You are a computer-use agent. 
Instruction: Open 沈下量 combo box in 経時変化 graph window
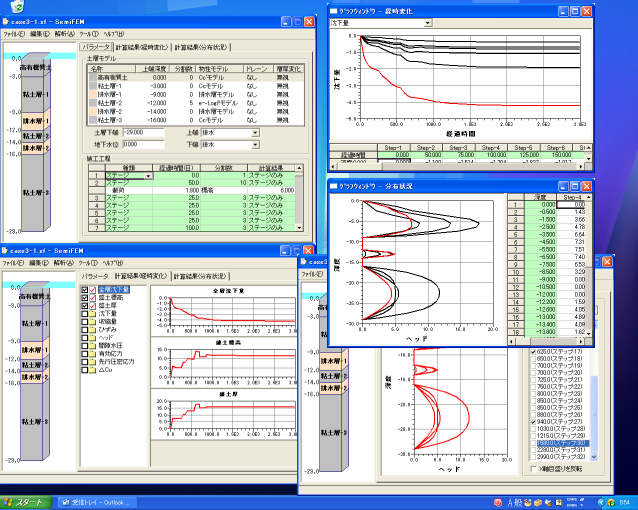click(x=428, y=23)
